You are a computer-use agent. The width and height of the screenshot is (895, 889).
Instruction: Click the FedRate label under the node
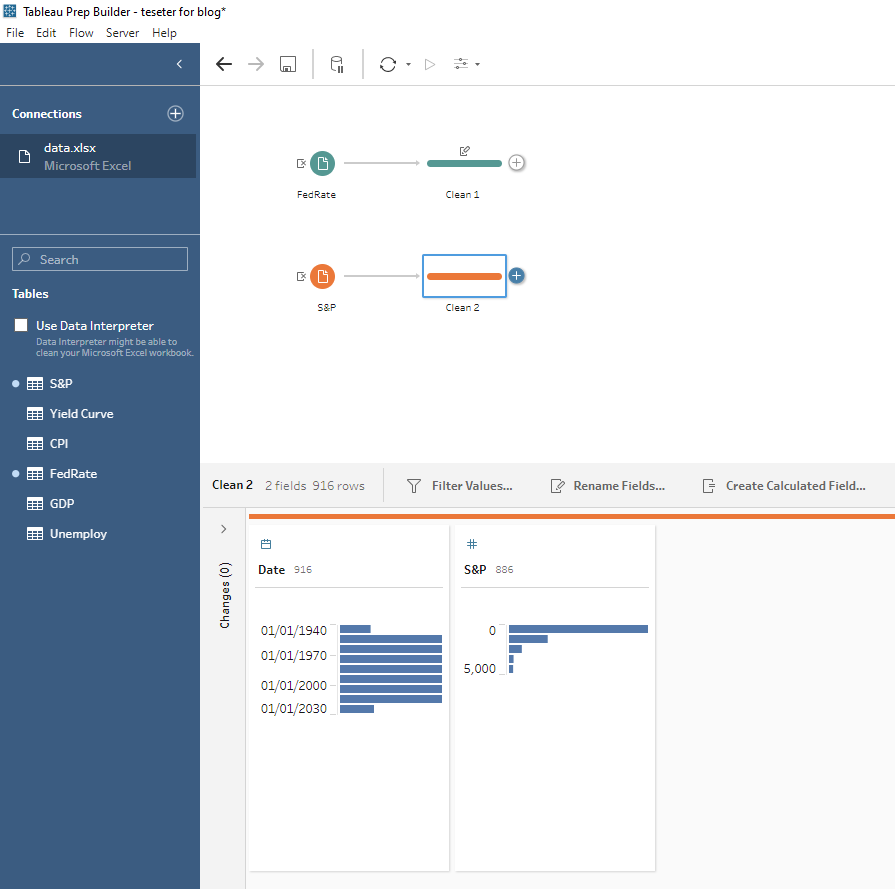pos(316,195)
